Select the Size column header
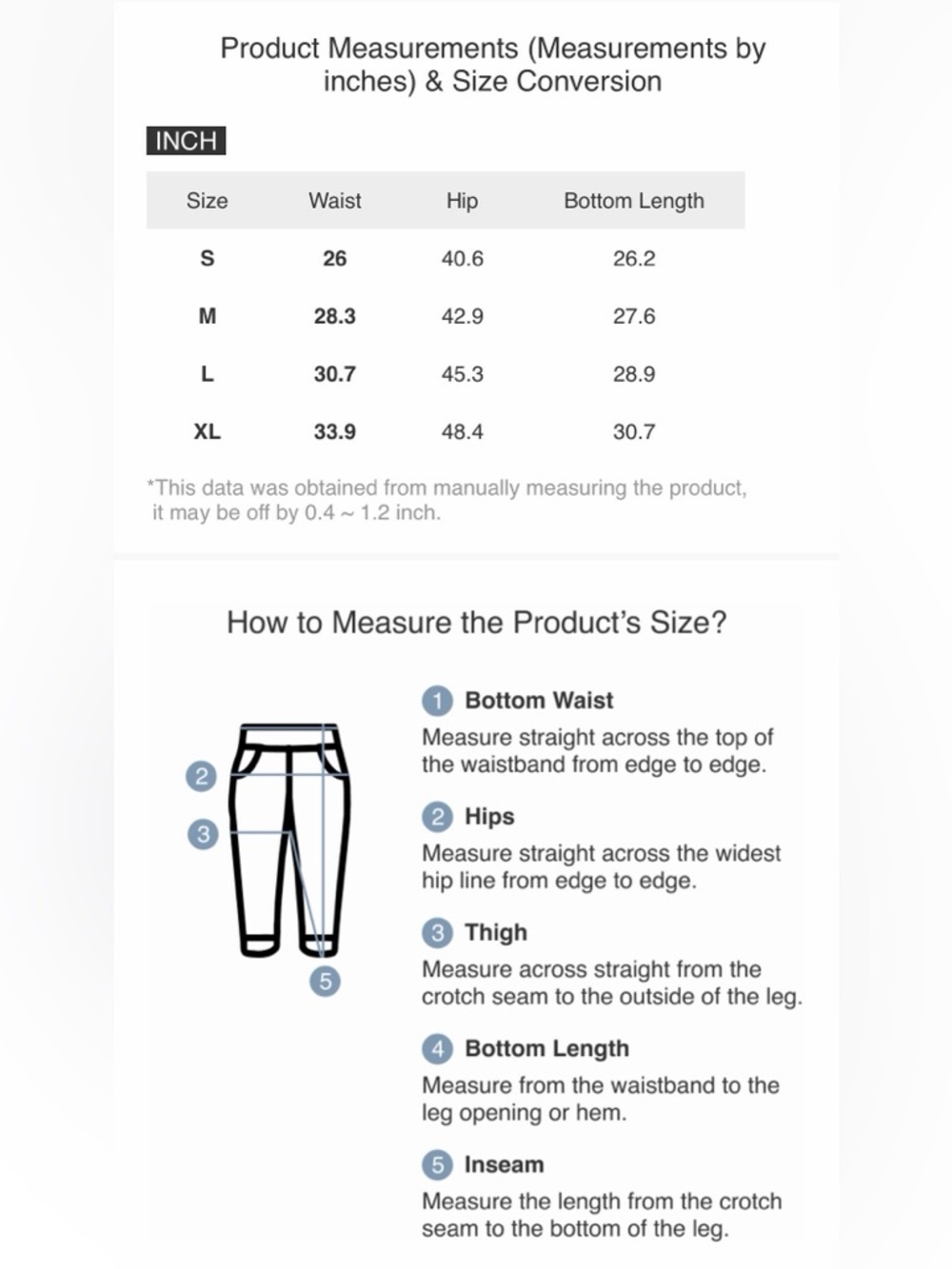This screenshot has width=952, height=1269. click(207, 201)
